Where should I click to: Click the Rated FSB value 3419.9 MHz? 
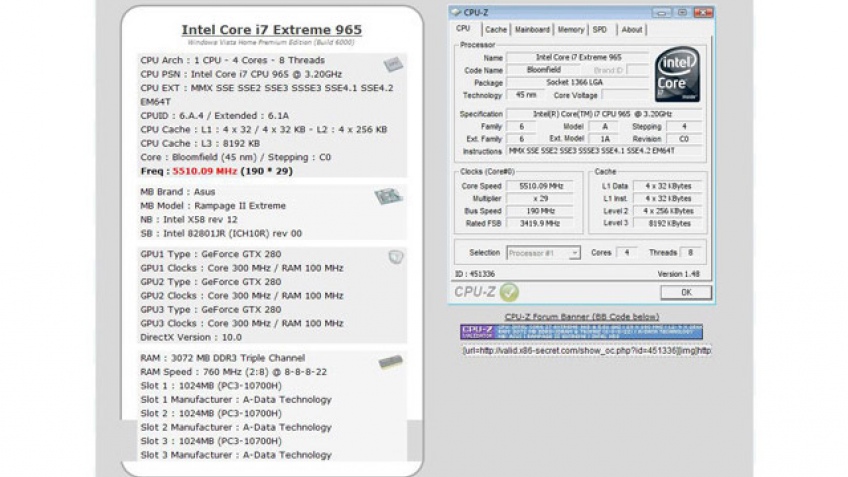pyautogui.click(x=541, y=223)
